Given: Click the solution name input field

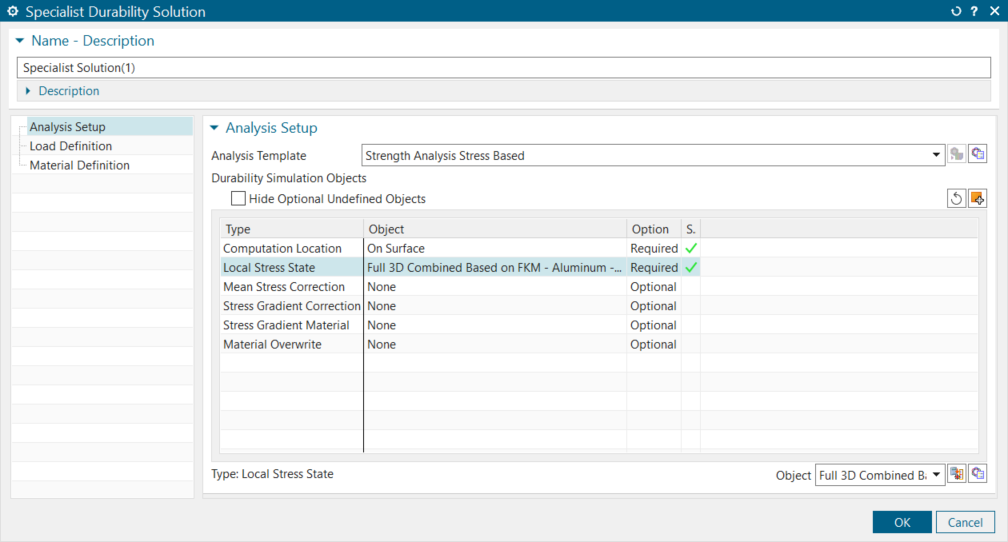Looking at the screenshot, I should (500, 68).
